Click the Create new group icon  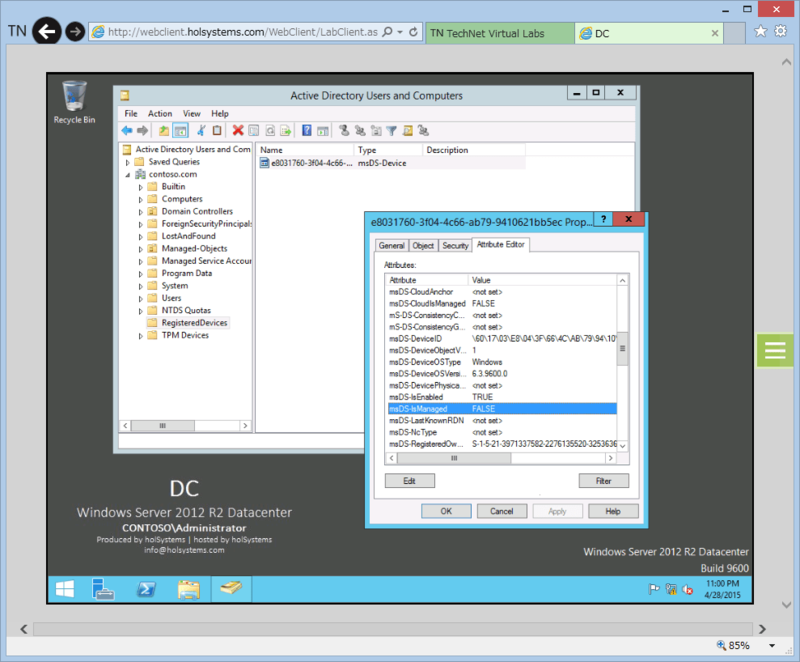pos(360,131)
